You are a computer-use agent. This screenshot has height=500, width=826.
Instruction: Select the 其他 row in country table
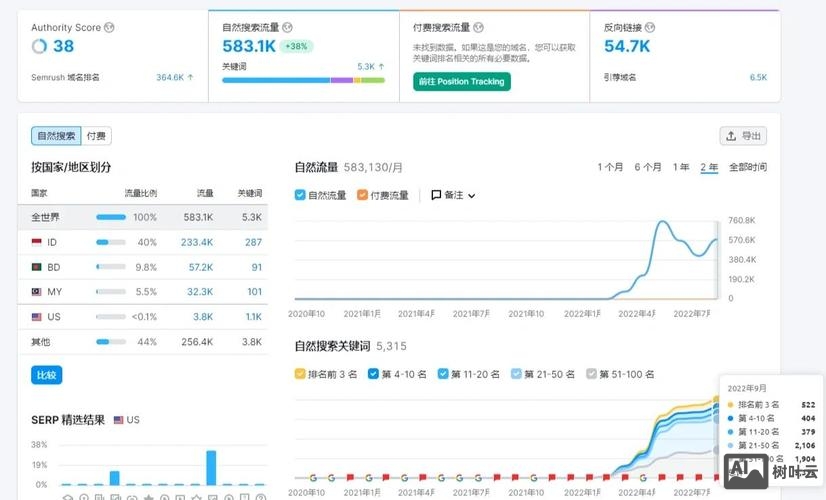pos(143,342)
